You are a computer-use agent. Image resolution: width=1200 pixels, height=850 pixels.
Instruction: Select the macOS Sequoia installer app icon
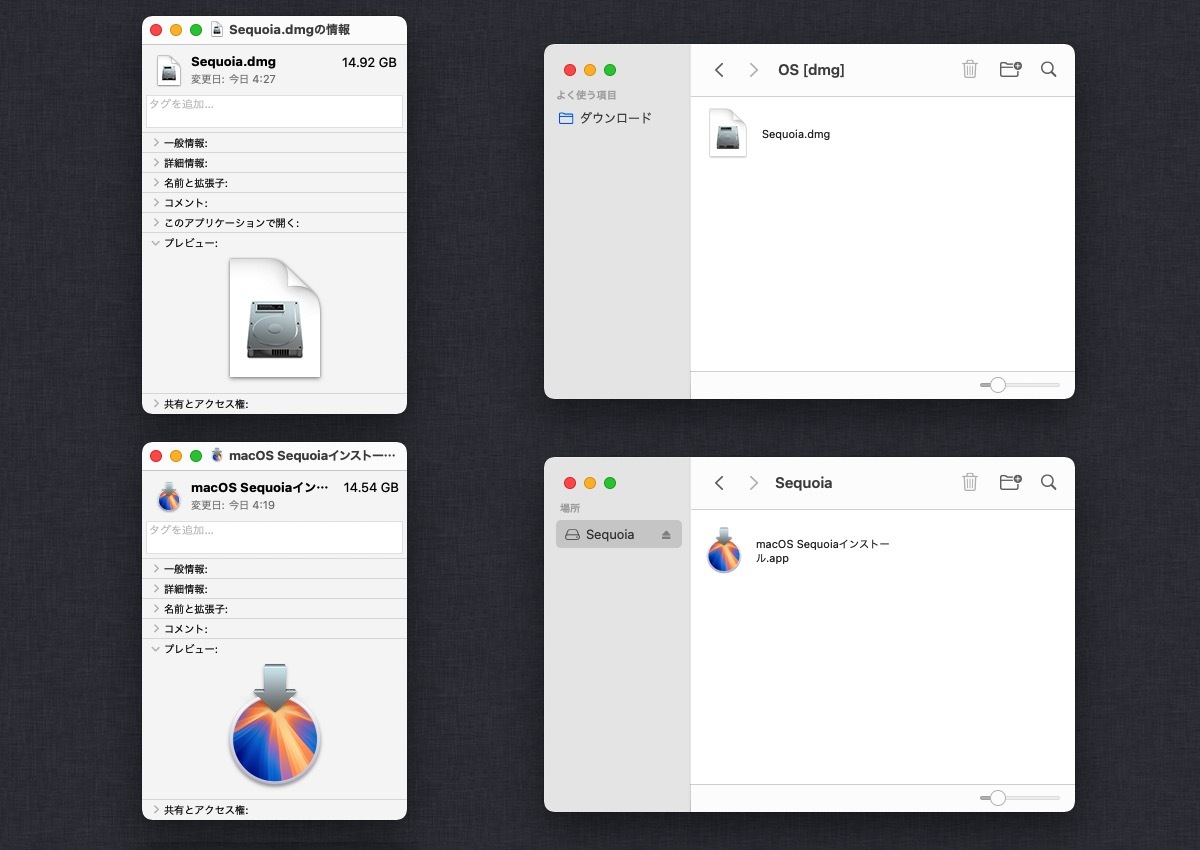pyautogui.click(x=724, y=550)
